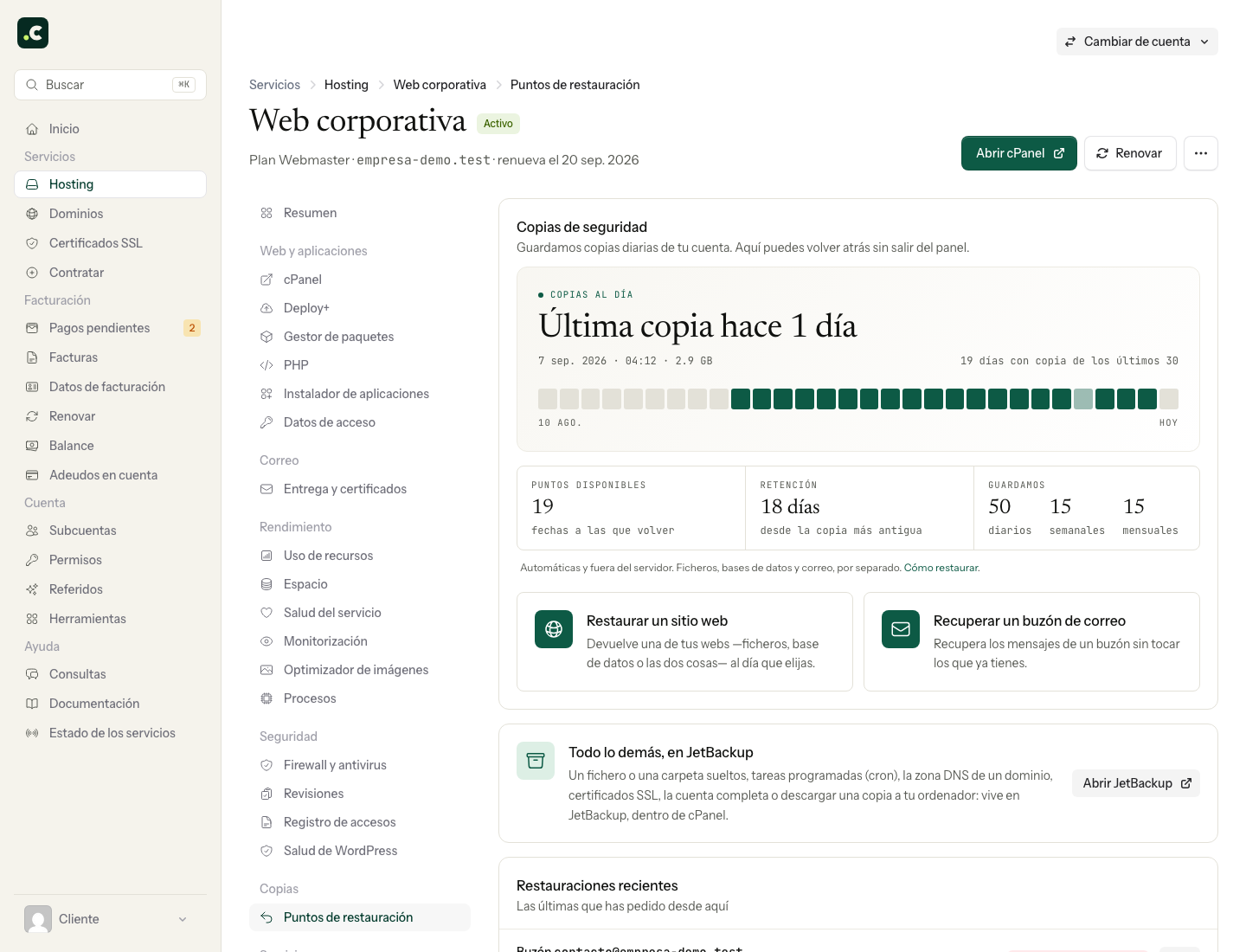Click the Gestor de paquetes box icon
Screen dimensions: 1246x952
pos(267,337)
